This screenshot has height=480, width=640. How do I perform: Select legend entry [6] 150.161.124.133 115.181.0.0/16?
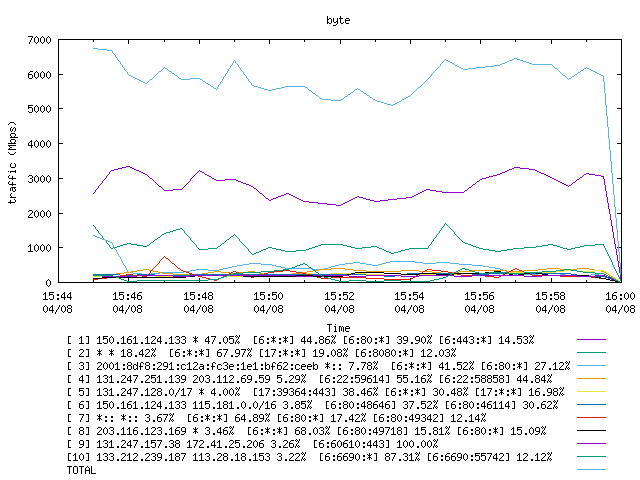[x=312, y=405]
